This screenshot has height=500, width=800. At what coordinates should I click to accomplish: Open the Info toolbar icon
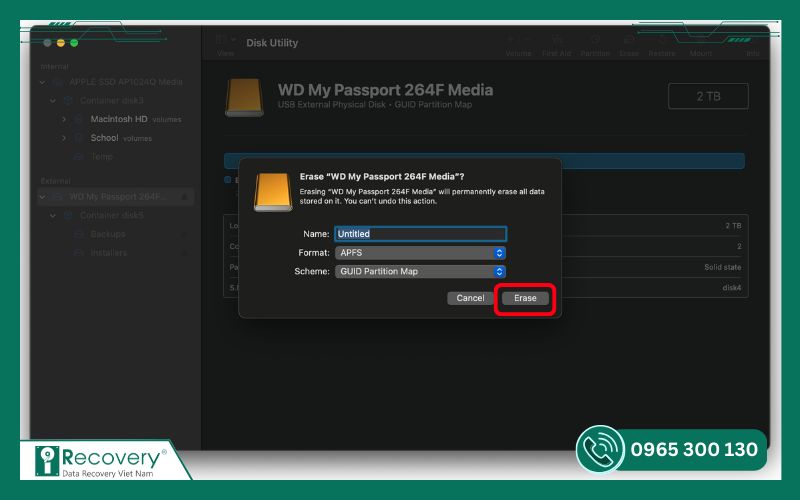(753, 40)
